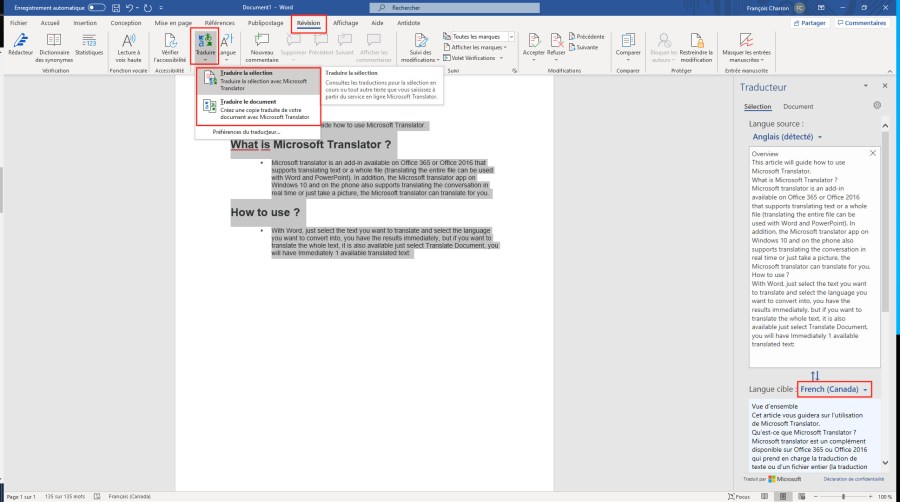Swap source and target languages arrows
900x502 pixels.
point(814,375)
